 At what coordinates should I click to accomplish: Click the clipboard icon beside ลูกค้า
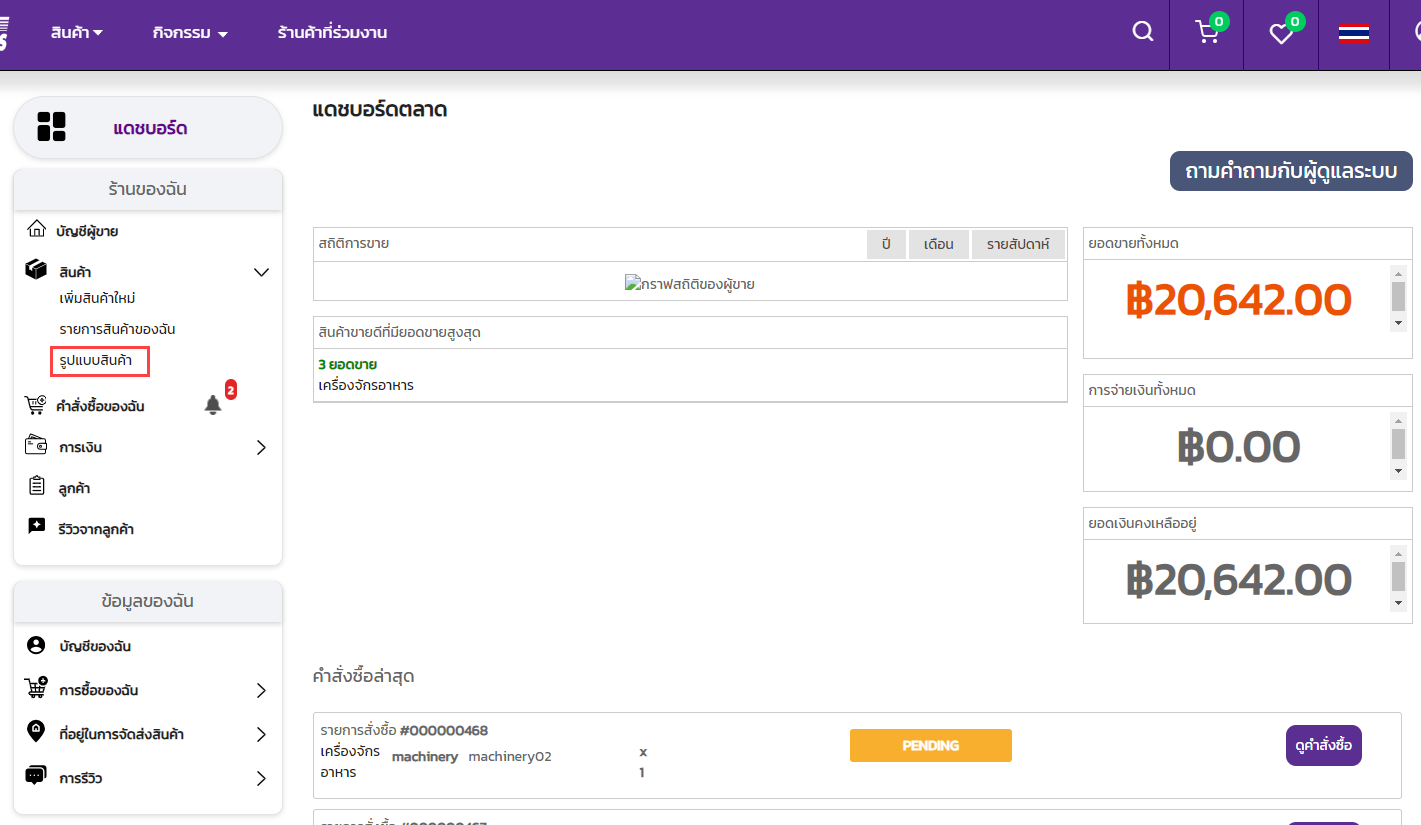(37, 487)
